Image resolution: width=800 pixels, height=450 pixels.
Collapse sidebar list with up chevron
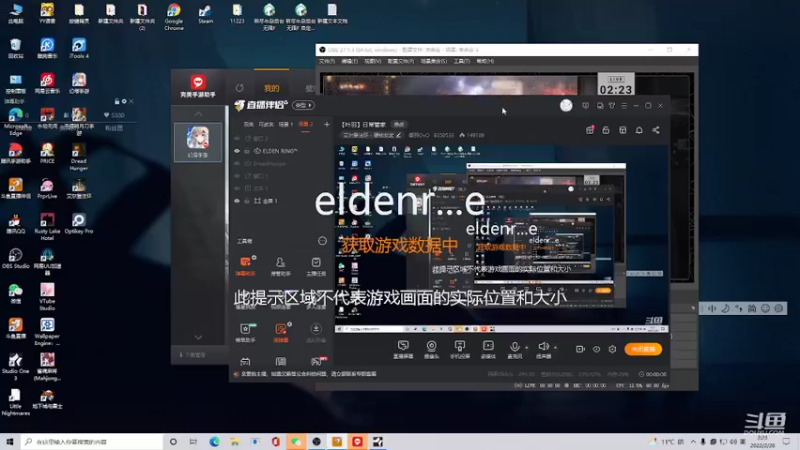point(198,113)
